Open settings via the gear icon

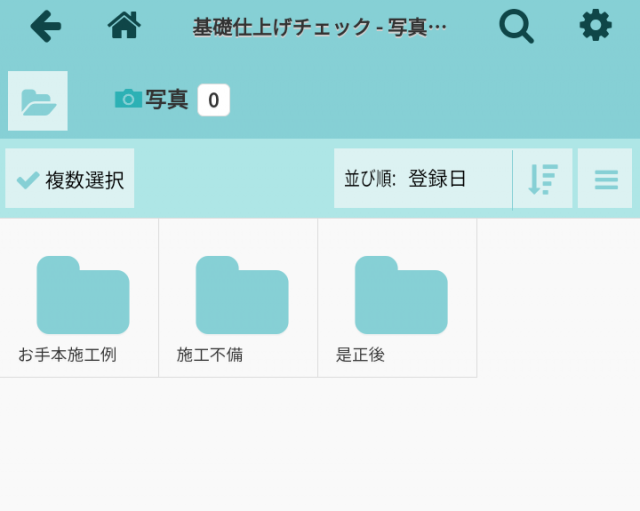coord(595,26)
